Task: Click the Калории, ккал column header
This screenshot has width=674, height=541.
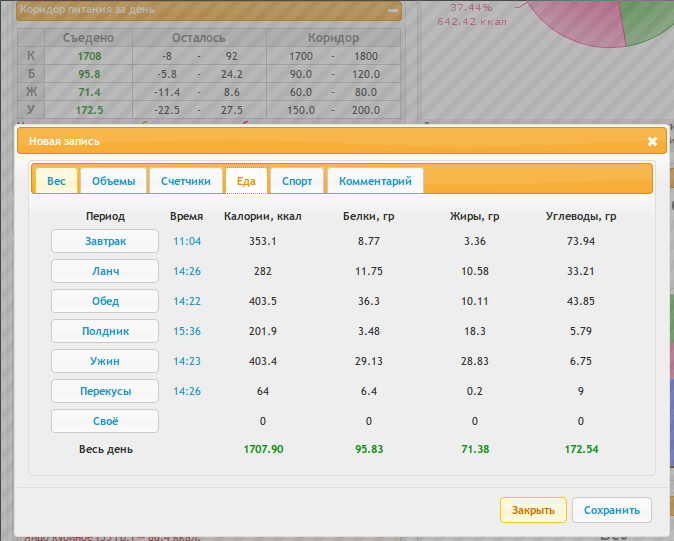Action: click(x=263, y=216)
